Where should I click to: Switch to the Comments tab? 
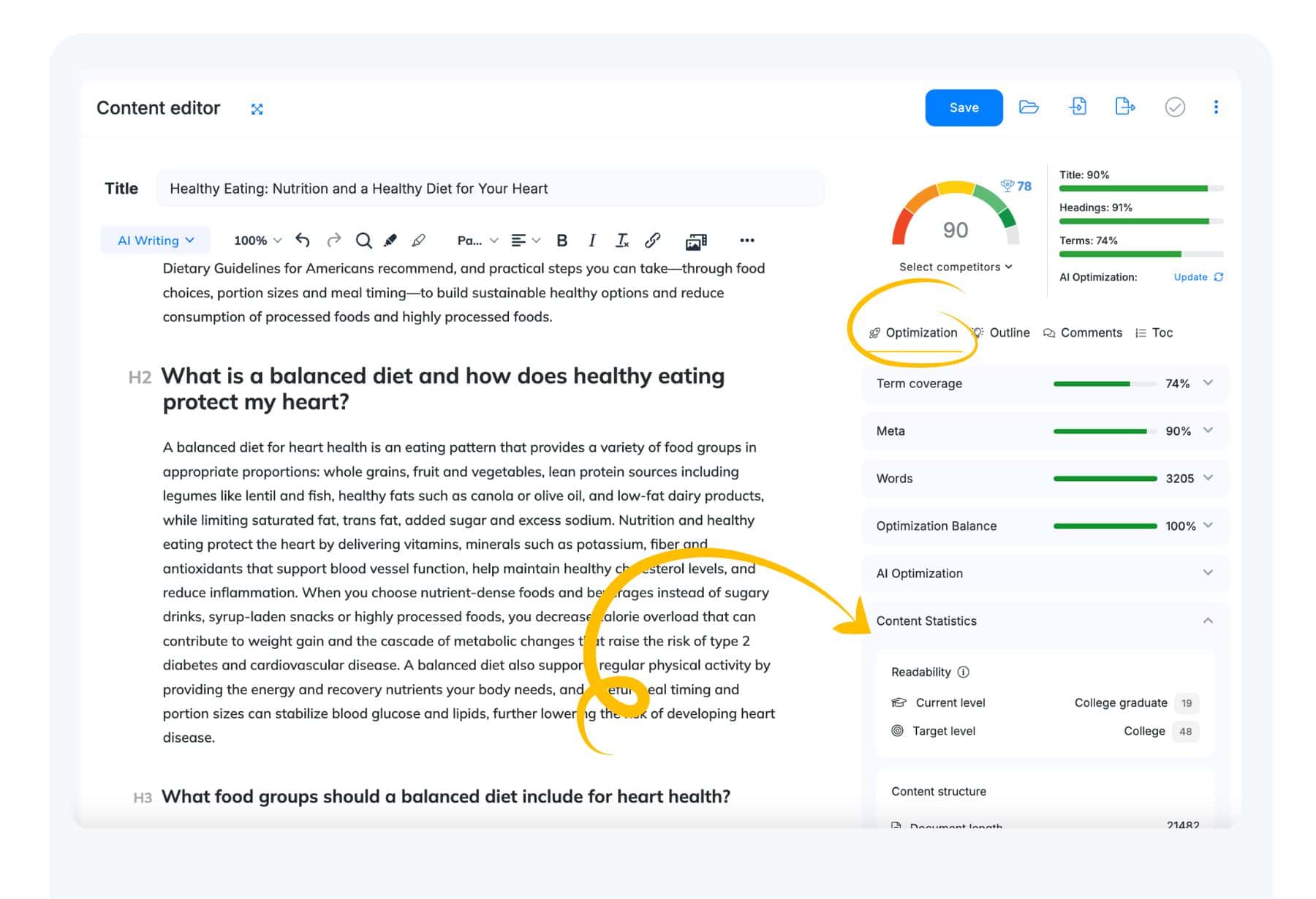click(x=1083, y=333)
